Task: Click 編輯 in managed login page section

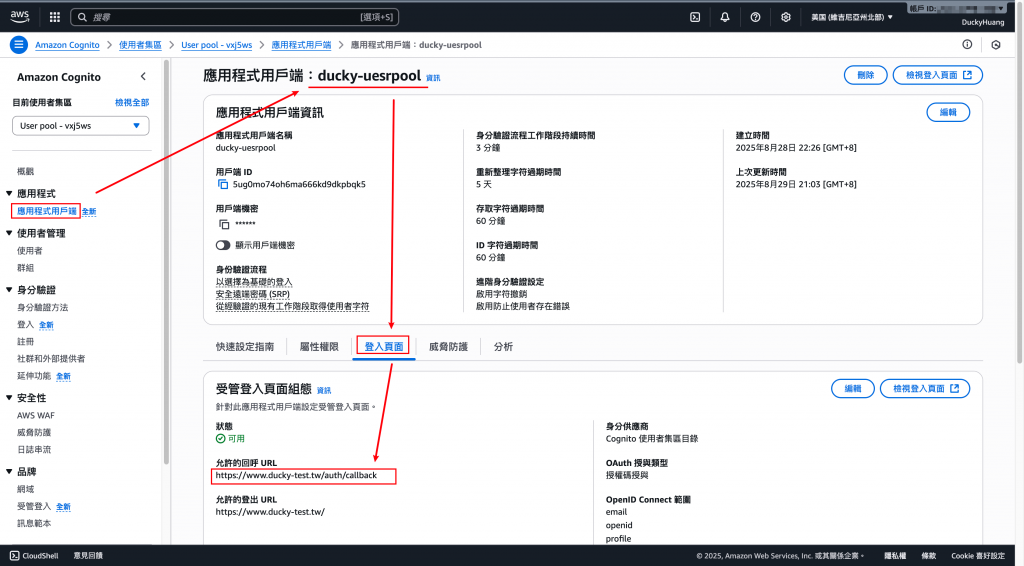Action: pyautogui.click(x=853, y=388)
